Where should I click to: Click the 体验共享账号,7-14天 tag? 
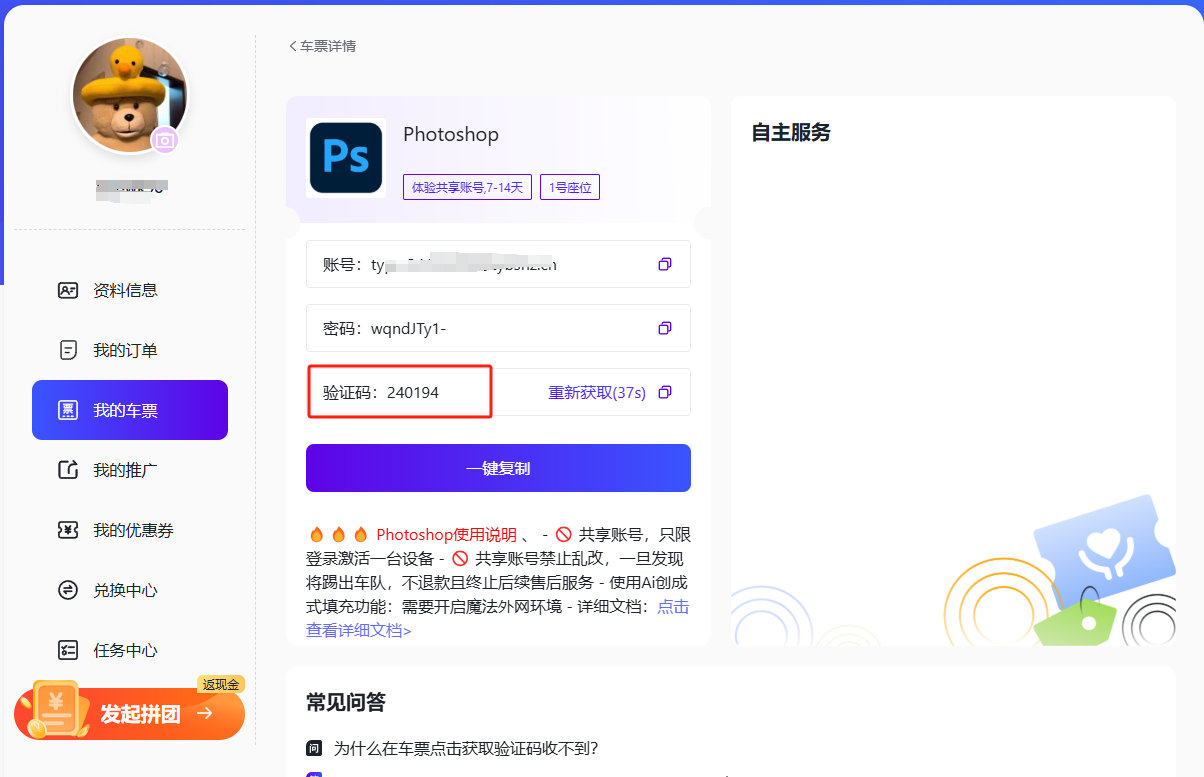tap(467, 187)
